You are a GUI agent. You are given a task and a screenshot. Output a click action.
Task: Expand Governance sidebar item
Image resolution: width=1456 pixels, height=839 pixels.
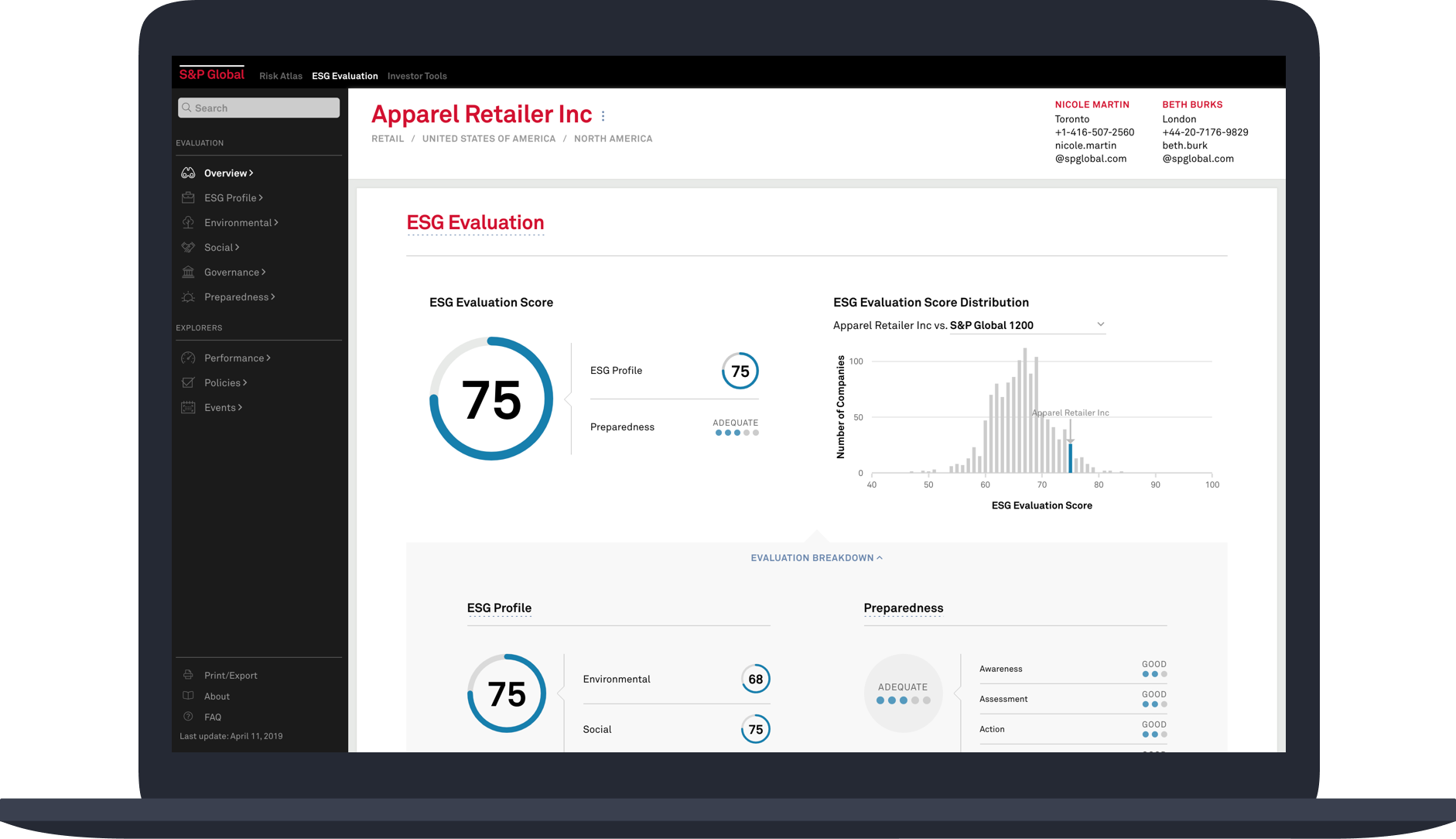pos(235,272)
